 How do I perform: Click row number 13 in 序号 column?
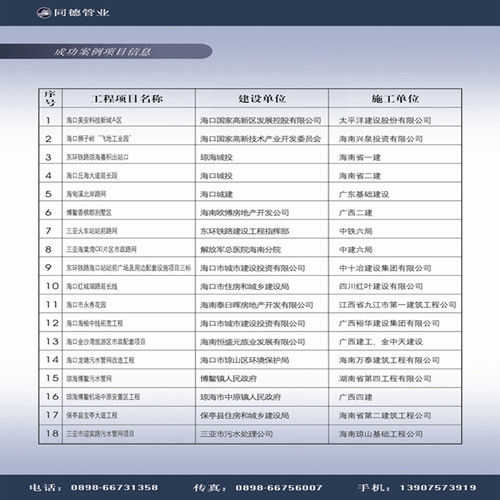52,341
